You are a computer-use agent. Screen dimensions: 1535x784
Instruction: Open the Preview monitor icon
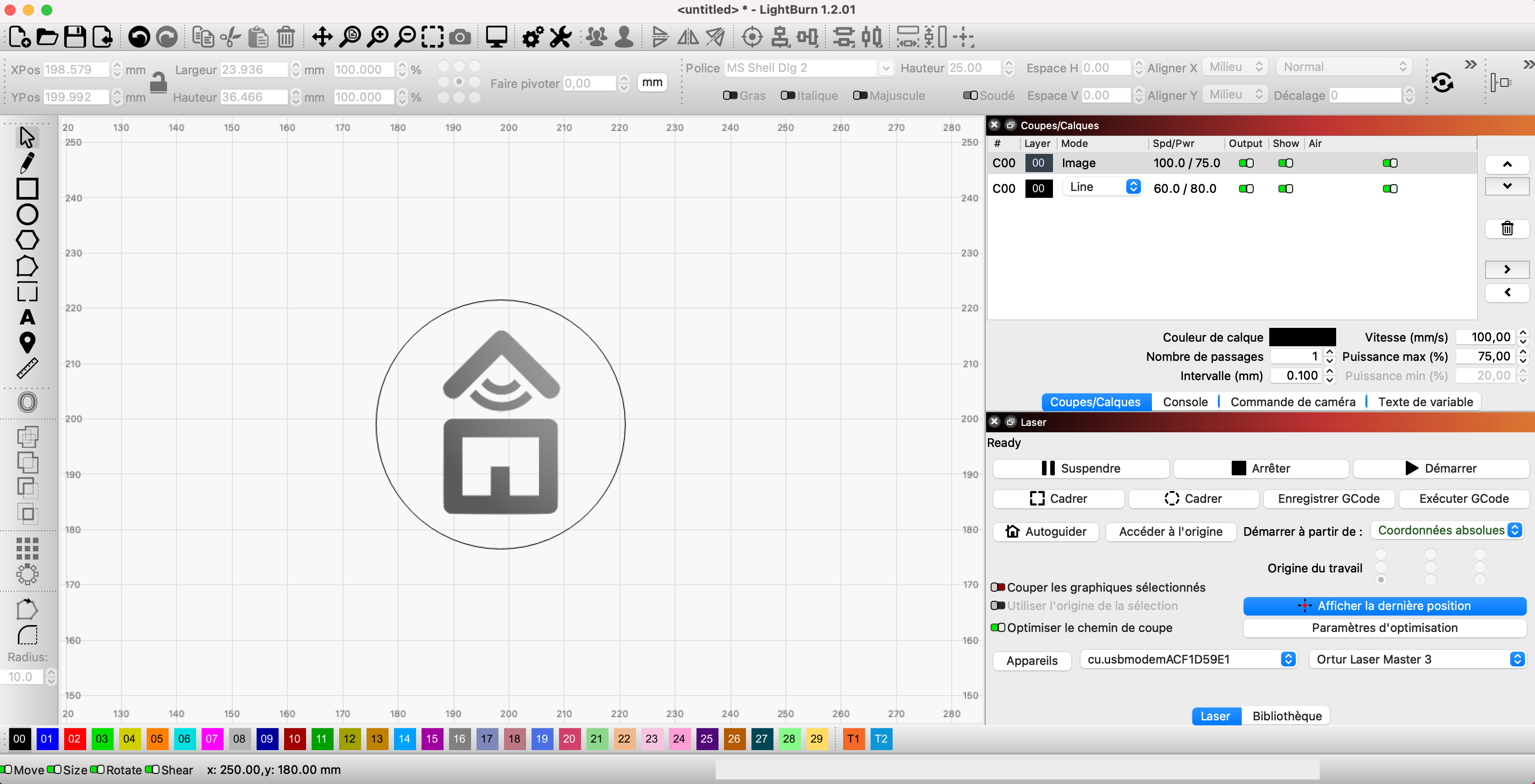click(496, 37)
